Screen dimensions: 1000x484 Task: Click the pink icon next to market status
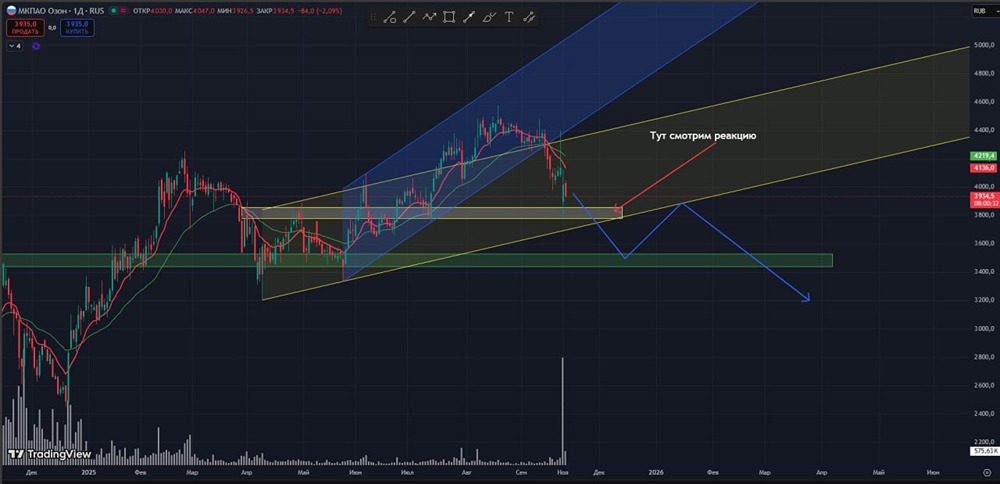[123, 11]
